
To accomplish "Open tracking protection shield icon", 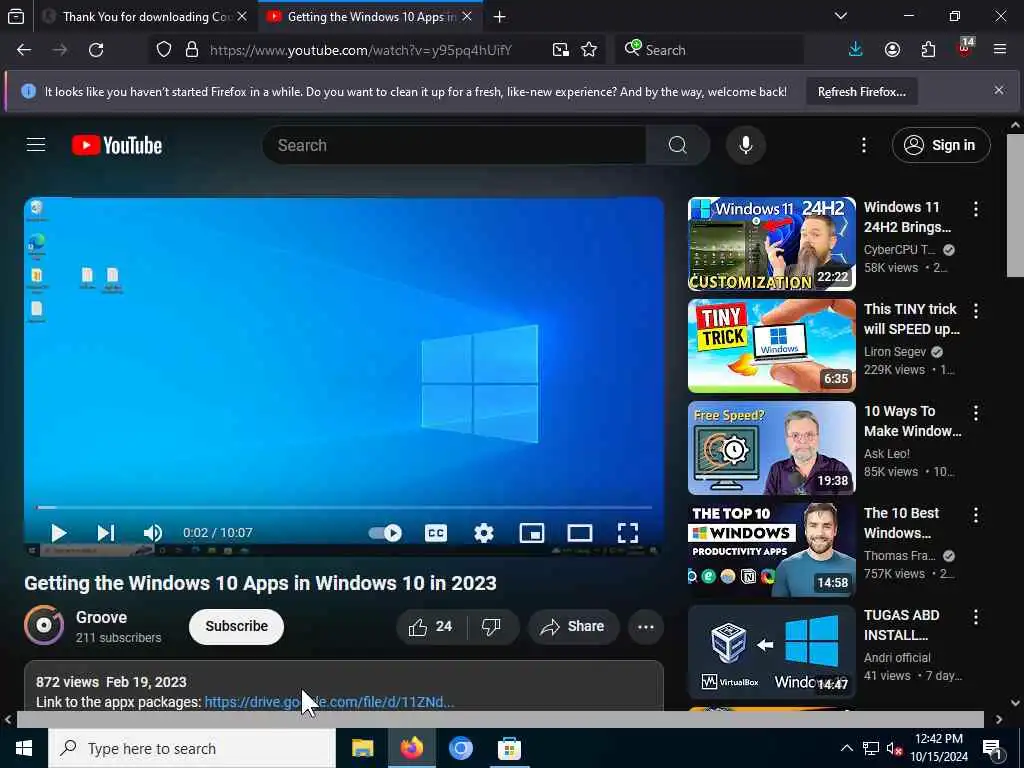I will click(x=164, y=50).
